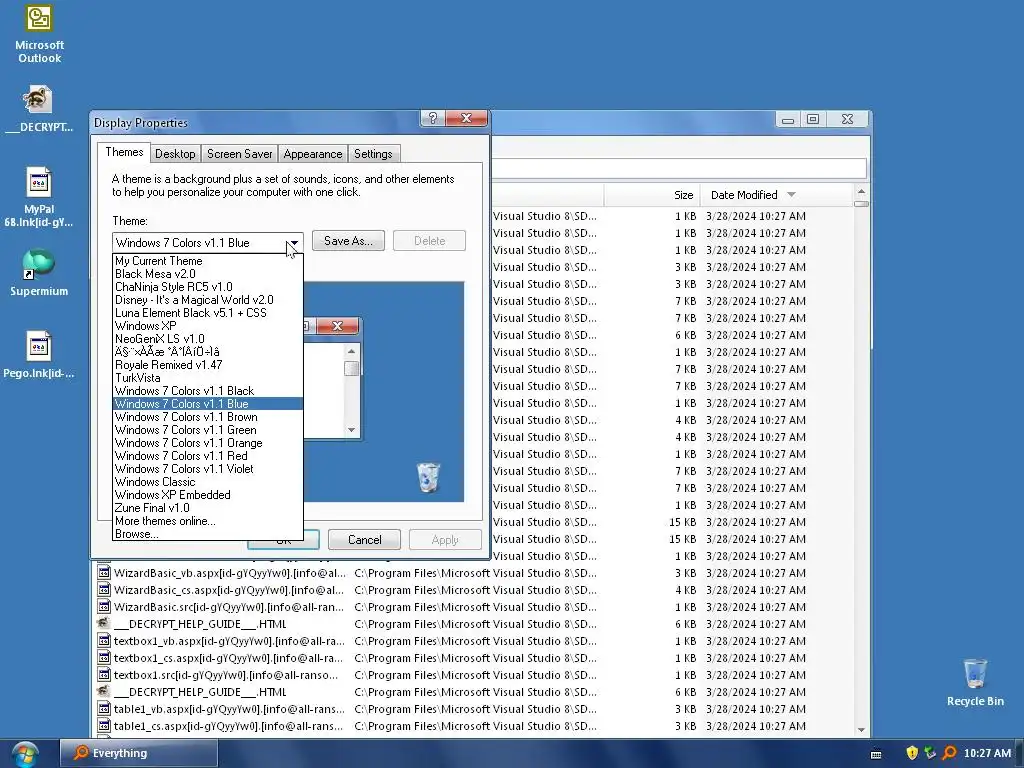Choose Royale Remixed v1.47 theme
This screenshot has width=1024, height=768.
[208, 365]
